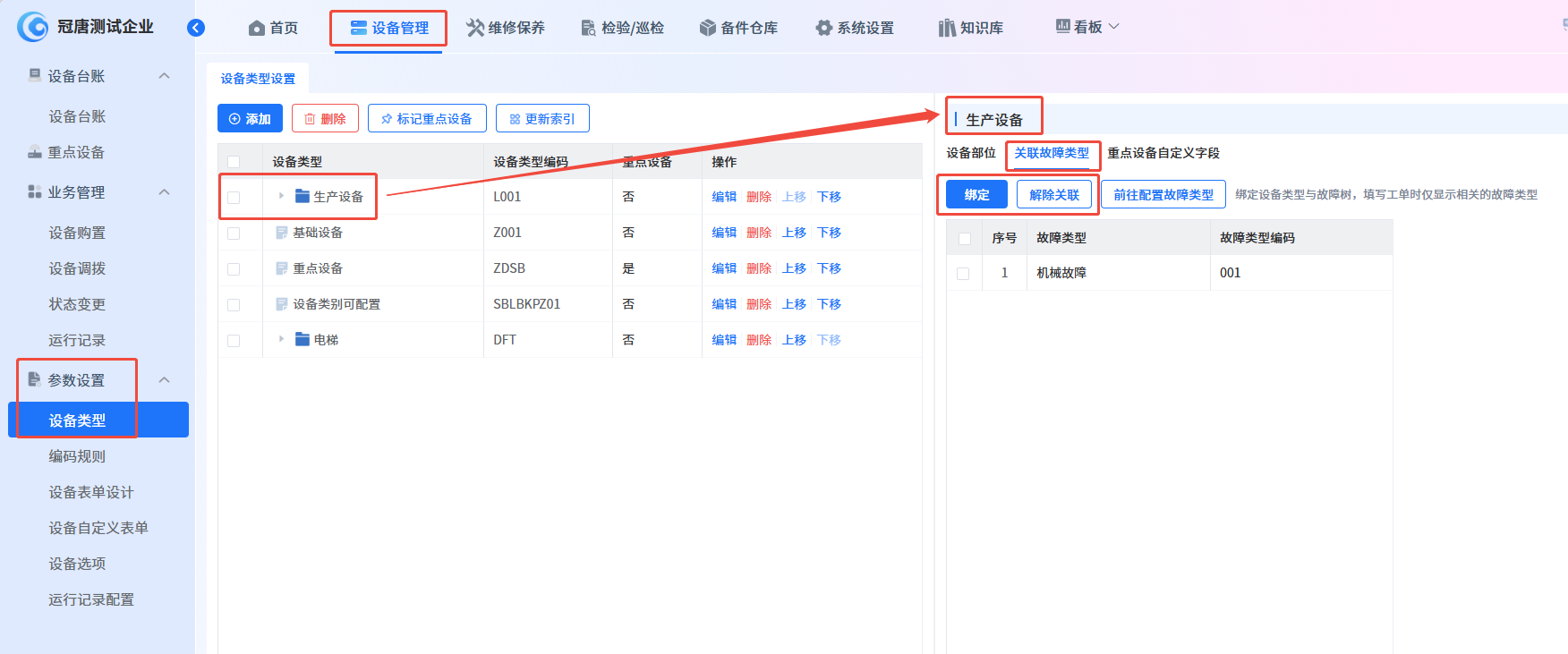Click the 备件仓库 box icon

tap(708, 28)
